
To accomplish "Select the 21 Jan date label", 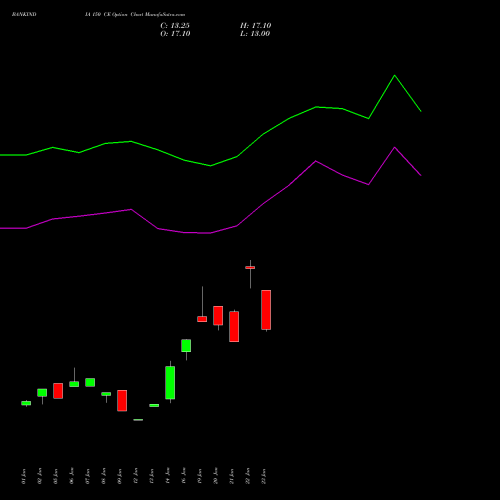I will 232,476.
